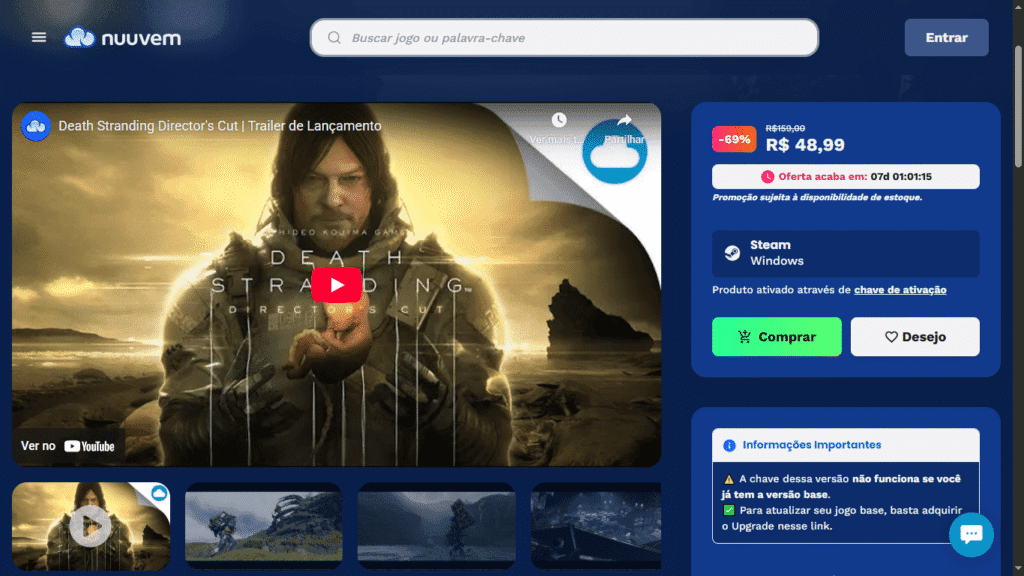The image size is (1024, 576).
Task: Select the first trailer video thumbnail
Action: [x=91, y=526]
